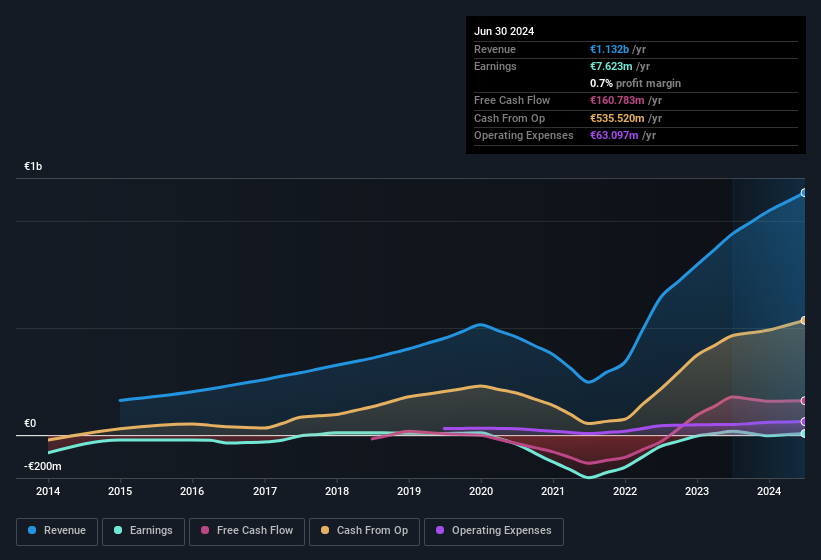Viewport: 821px width, 560px height.
Task: Click the 2016 x-axis label
Action: [x=192, y=491]
